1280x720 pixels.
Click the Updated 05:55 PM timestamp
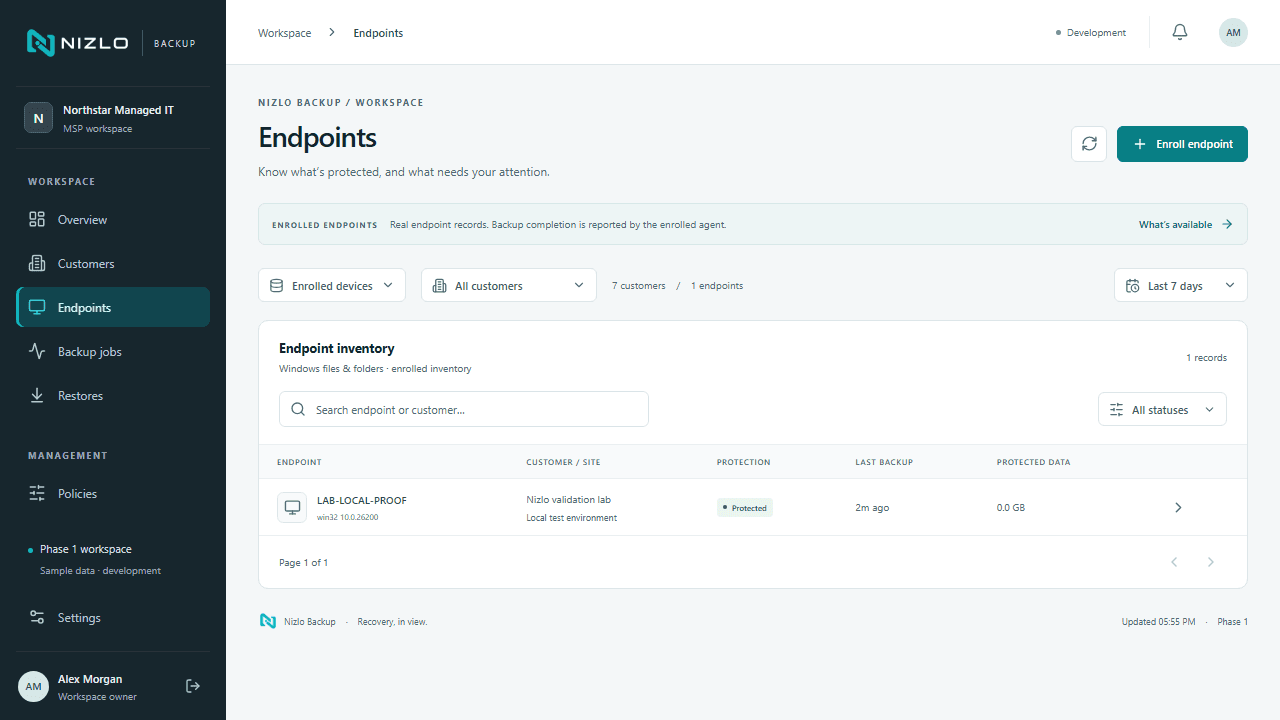click(x=1158, y=622)
